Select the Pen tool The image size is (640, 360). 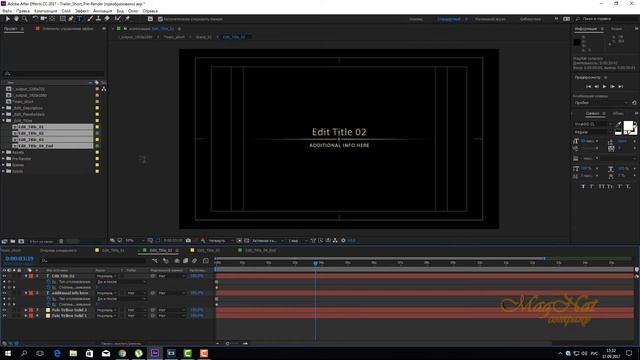click(x=71, y=19)
